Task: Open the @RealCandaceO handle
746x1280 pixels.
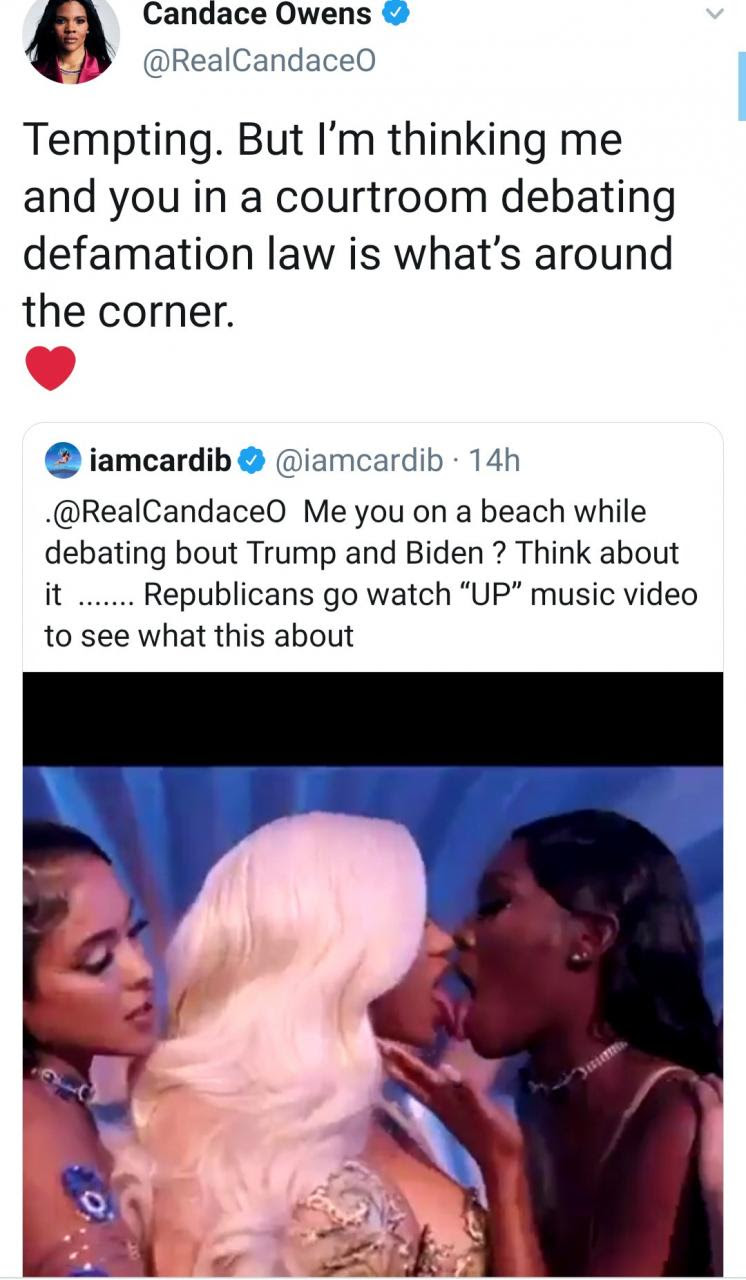Action: (x=260, y=62)
